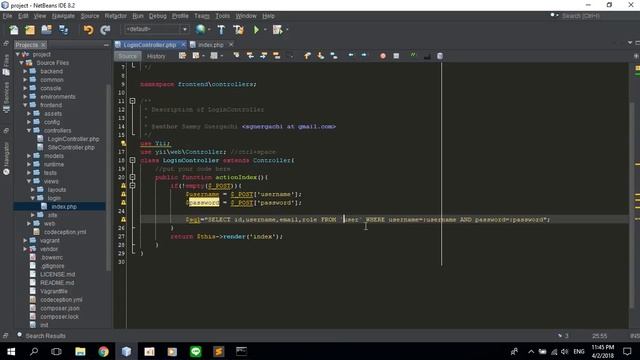
Task: Click the Previous Bookmark icon
Action: click(x=307, y=56)
